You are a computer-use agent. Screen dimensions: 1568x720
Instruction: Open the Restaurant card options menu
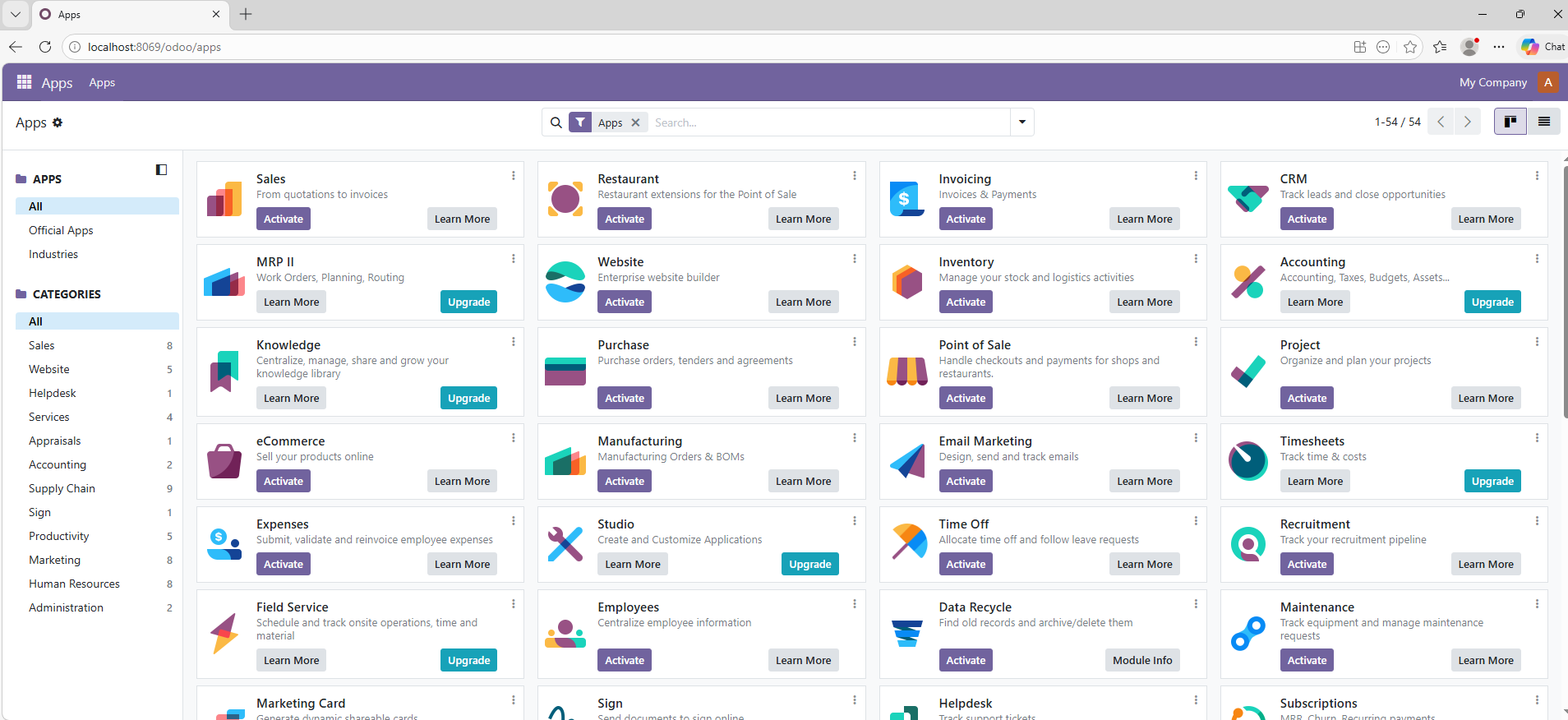(x=855, y=176)
